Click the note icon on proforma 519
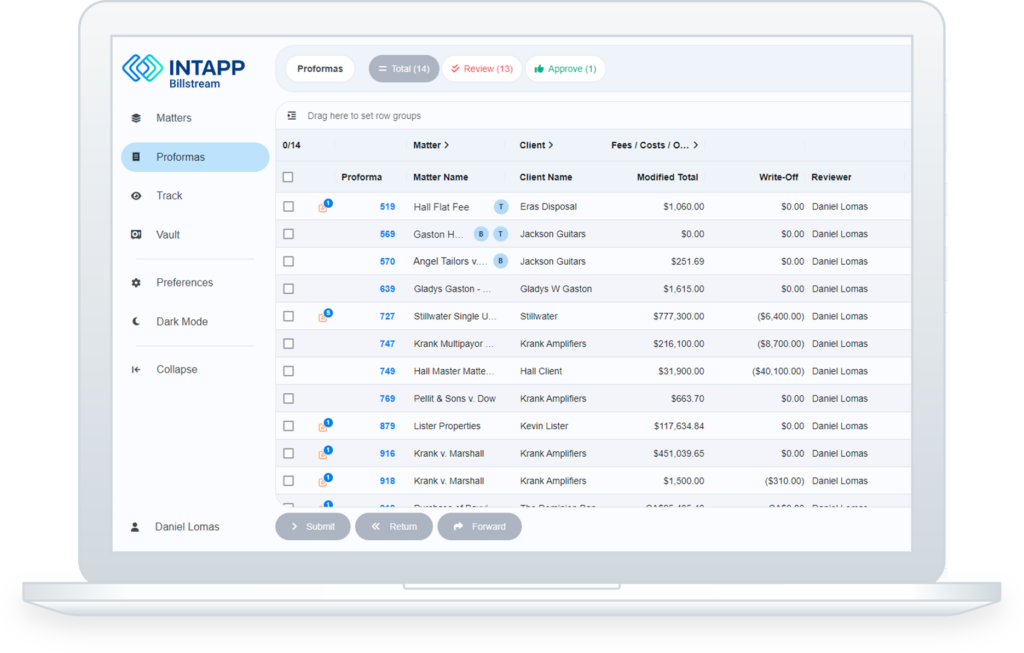1024x653 pixels. point(323,207)
